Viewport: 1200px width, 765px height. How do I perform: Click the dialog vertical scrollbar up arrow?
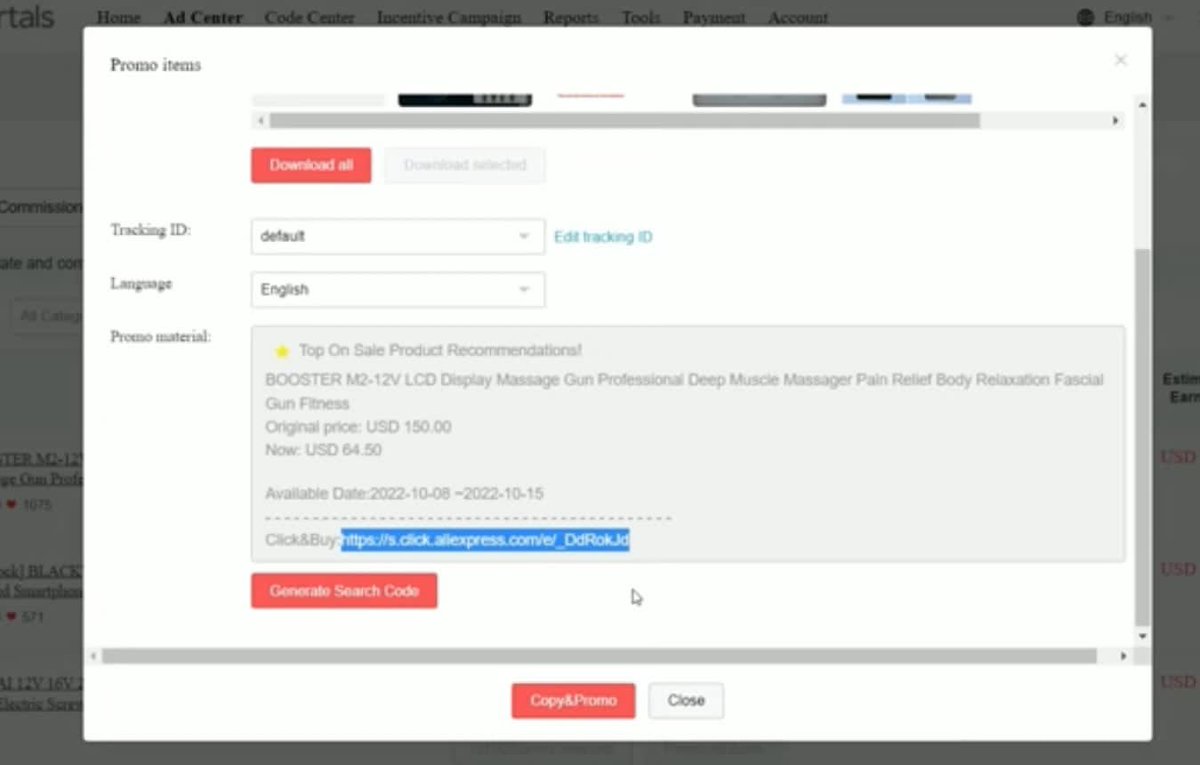[x=1143, y=104]
